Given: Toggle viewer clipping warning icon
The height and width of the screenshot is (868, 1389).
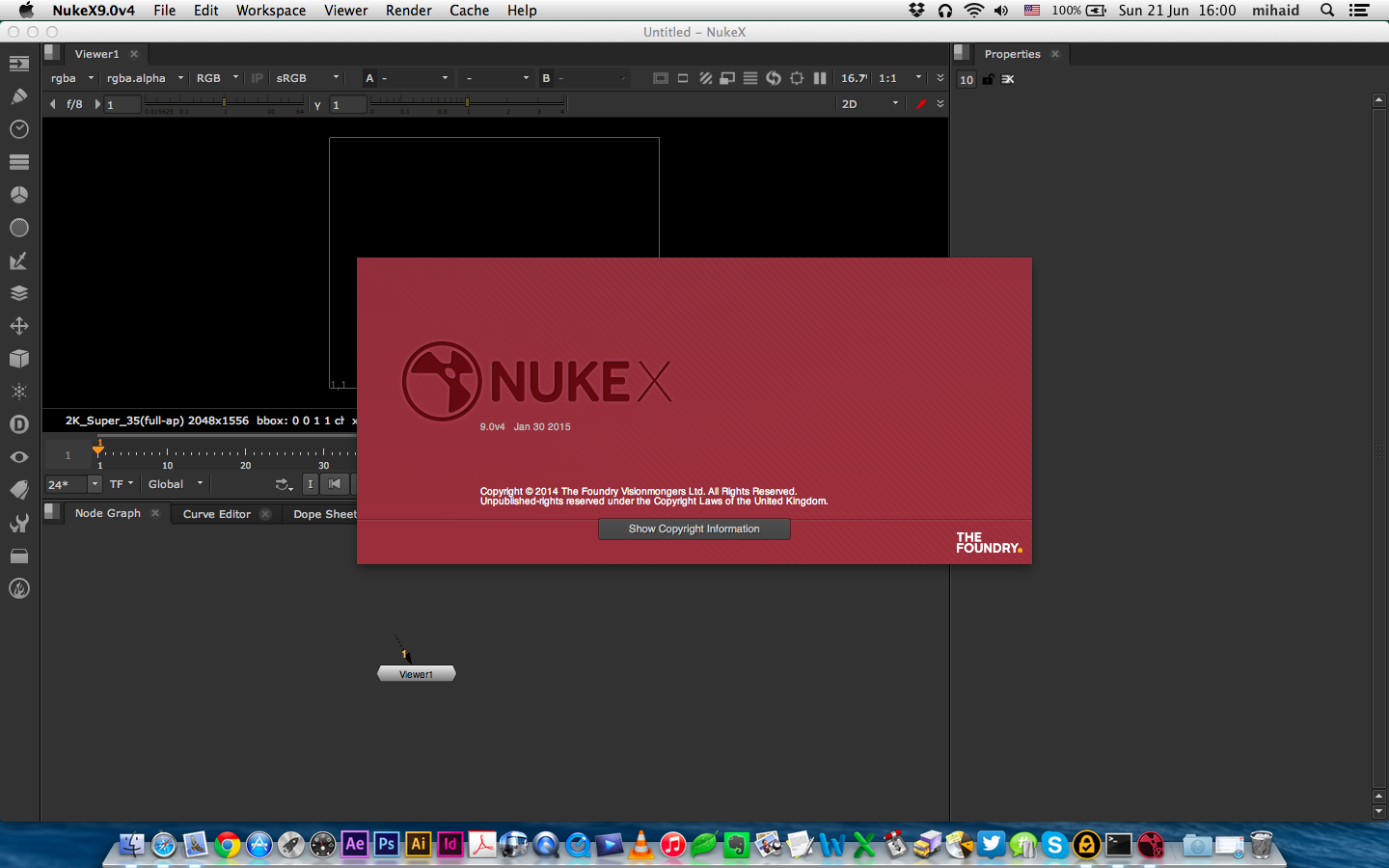Looking at the screenshot, I should point(705,78).
